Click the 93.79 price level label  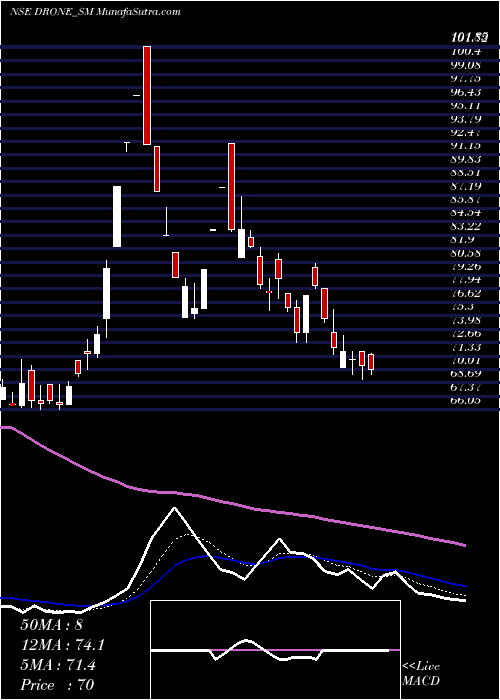pyautogui.click(x=465, y=119)
